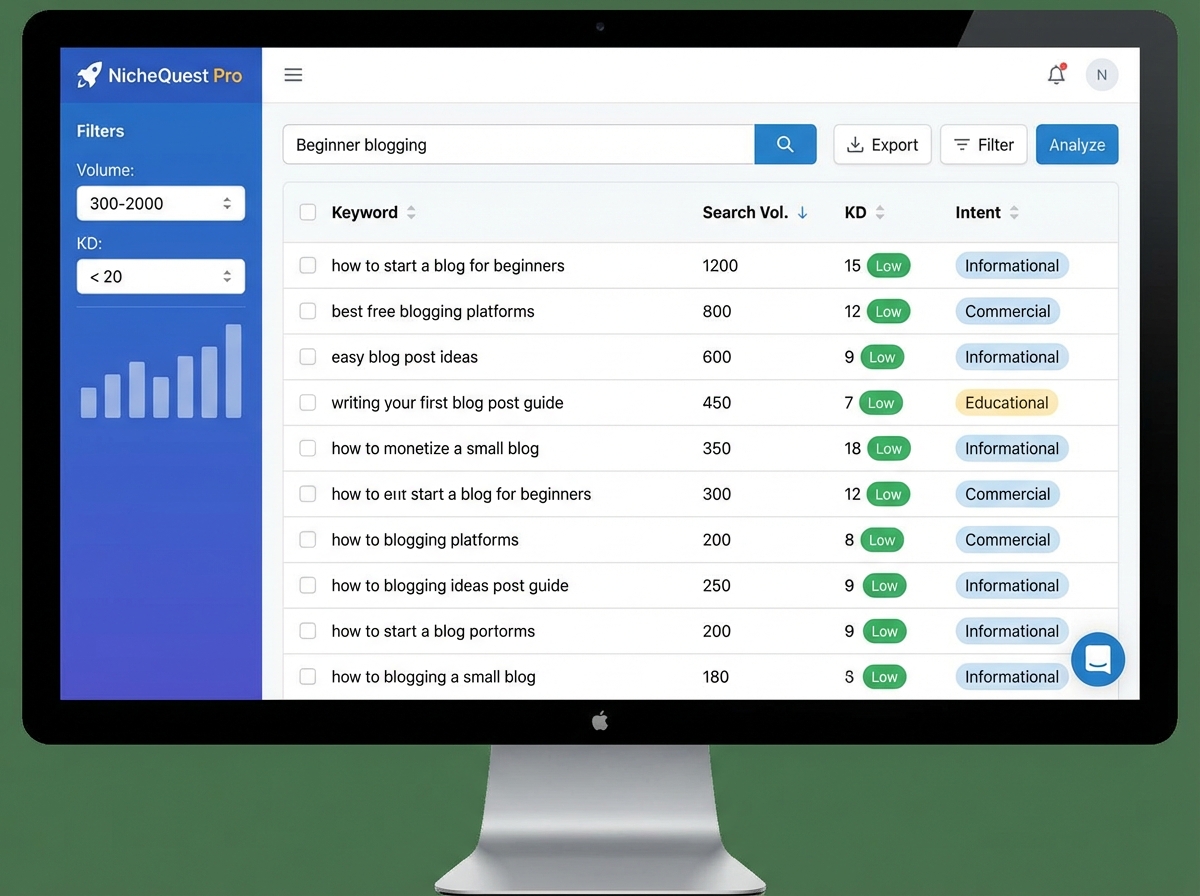This screenshot has height=896, width=1200.
Task: Click the Analyze button
Action: [1077, 144]
